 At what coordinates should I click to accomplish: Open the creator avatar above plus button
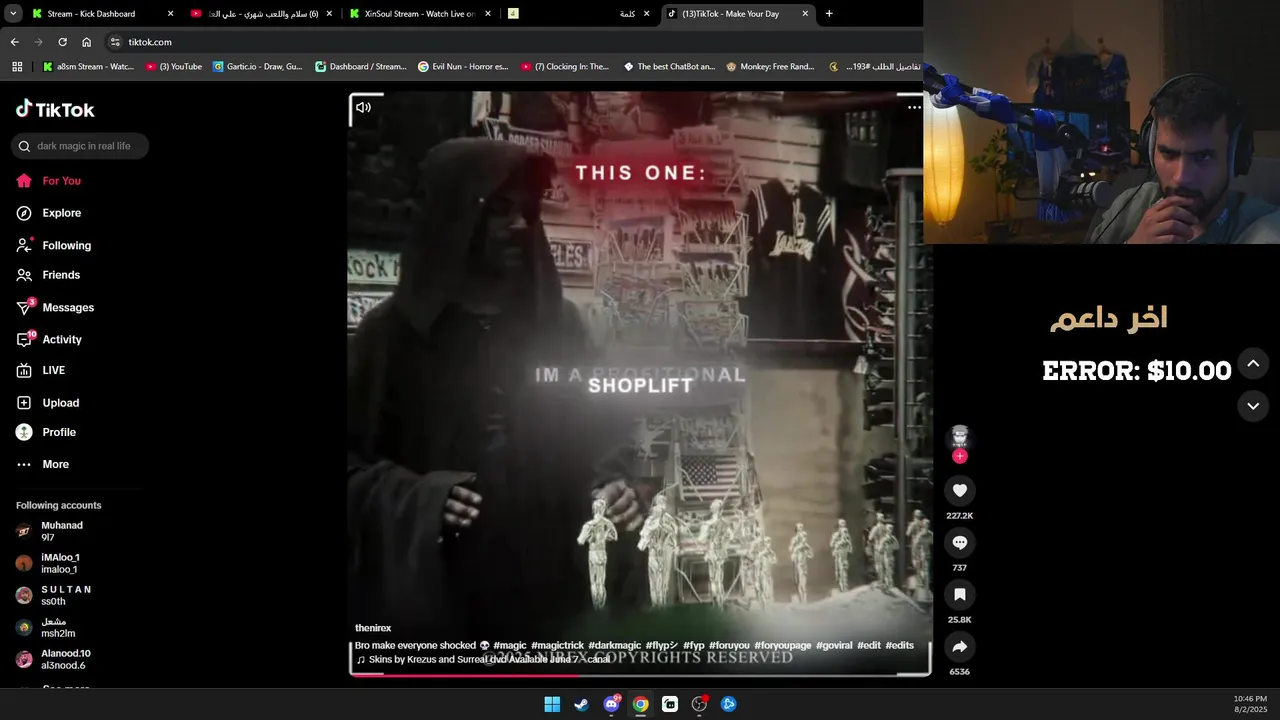point(960,436)
